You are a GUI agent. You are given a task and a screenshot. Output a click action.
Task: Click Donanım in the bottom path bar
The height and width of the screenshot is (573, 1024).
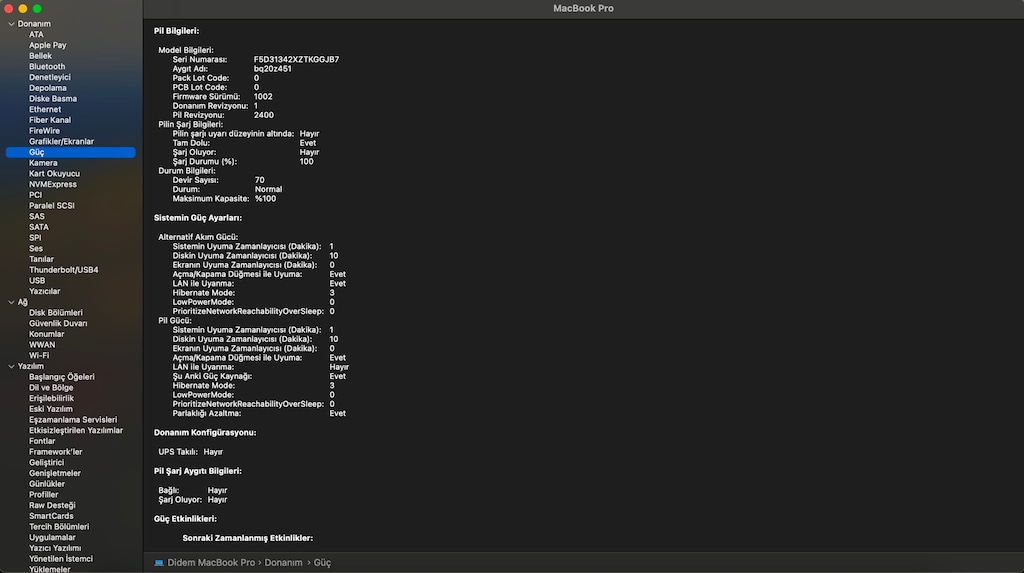[x=283, y=563]
